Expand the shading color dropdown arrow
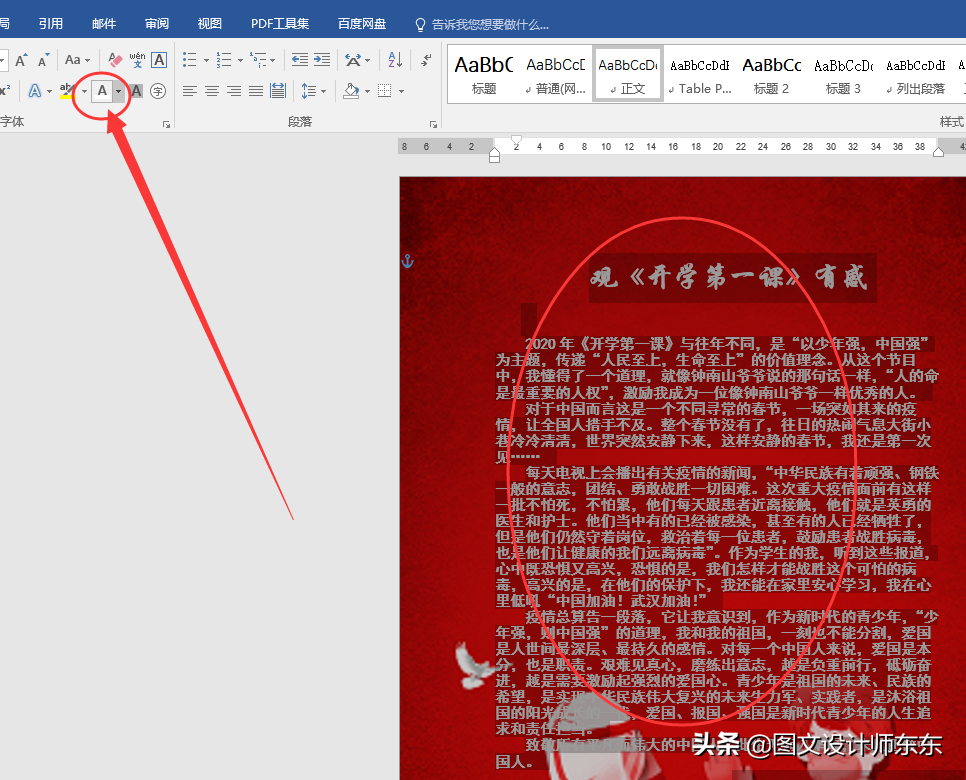966x780 pixels. pos(367,92)
